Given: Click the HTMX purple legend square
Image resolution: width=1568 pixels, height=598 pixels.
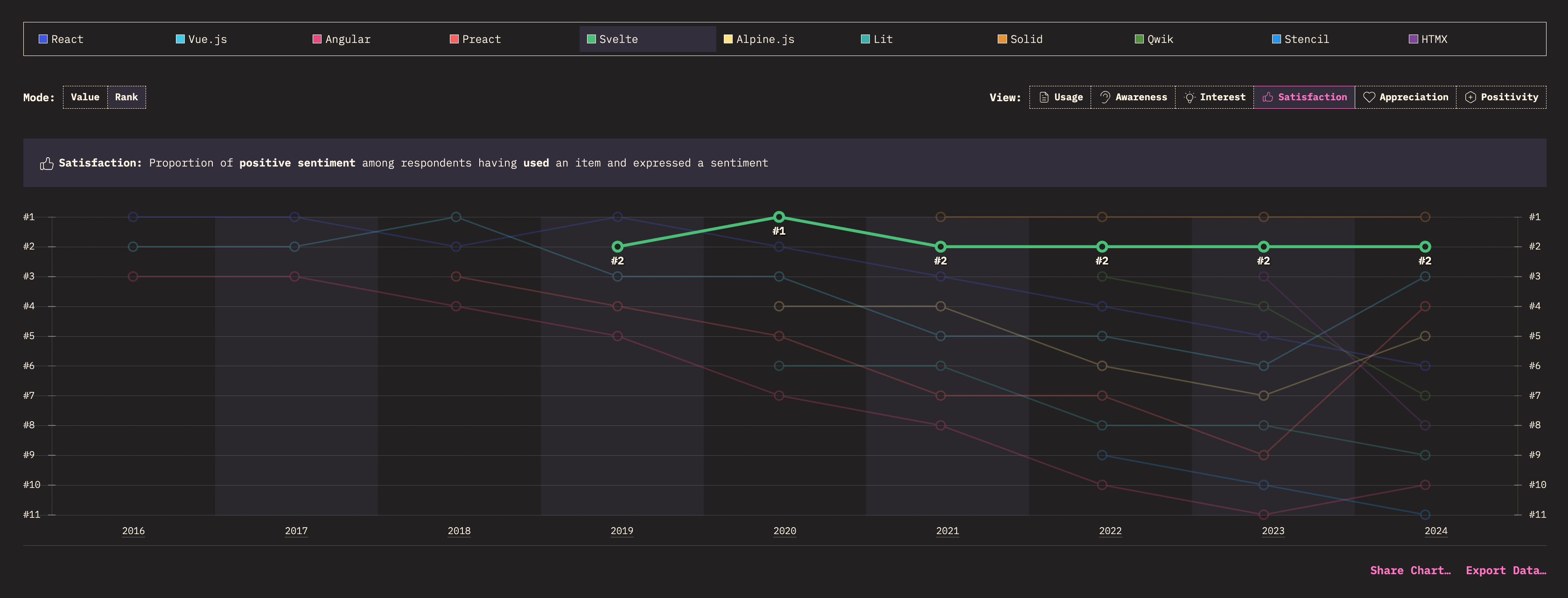Looking at the screenshot, I should pyautogui.click(x=1414, y=39).
